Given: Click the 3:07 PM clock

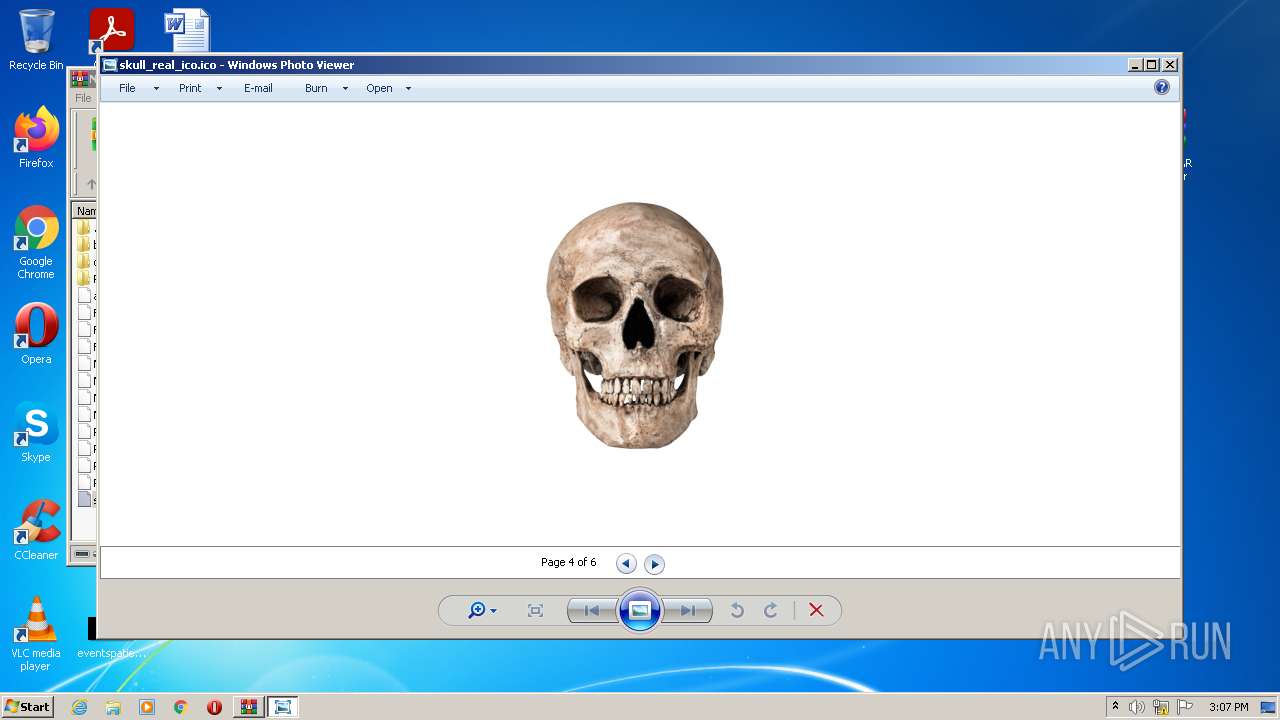Looking at the screenshot, I should tap(1228, 707).
